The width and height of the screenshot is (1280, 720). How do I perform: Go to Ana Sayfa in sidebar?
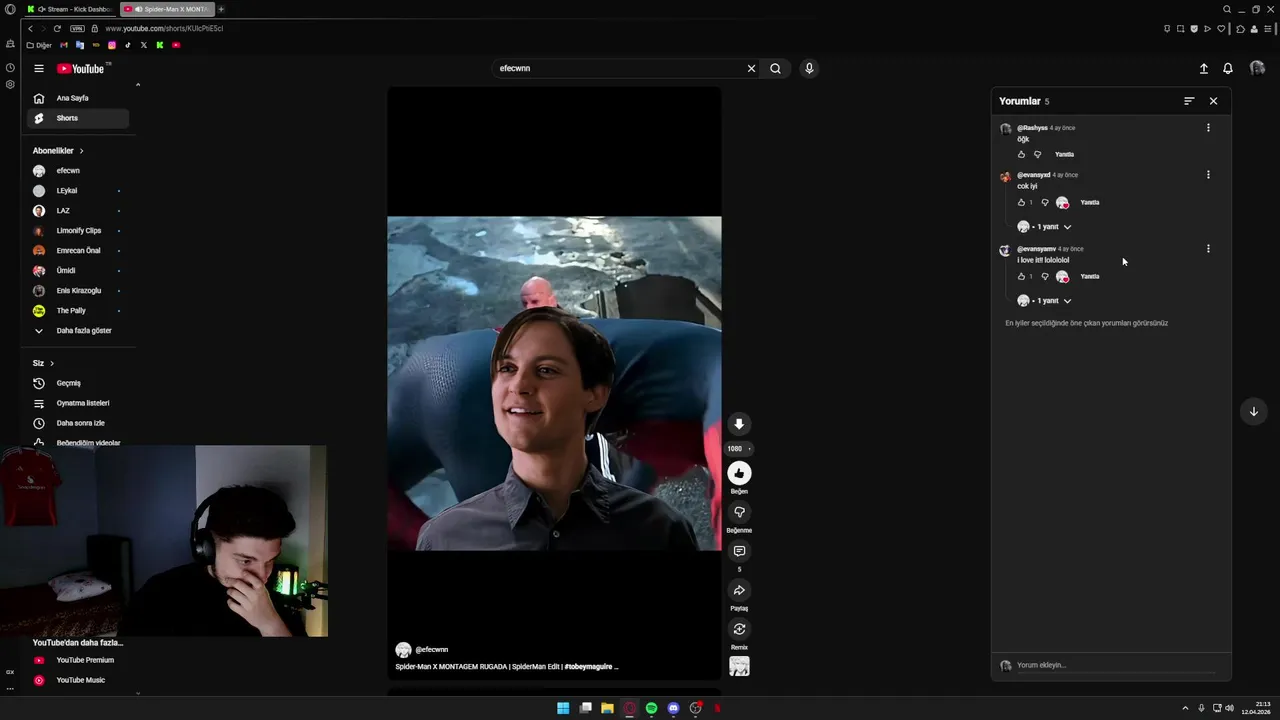(78, 98)
